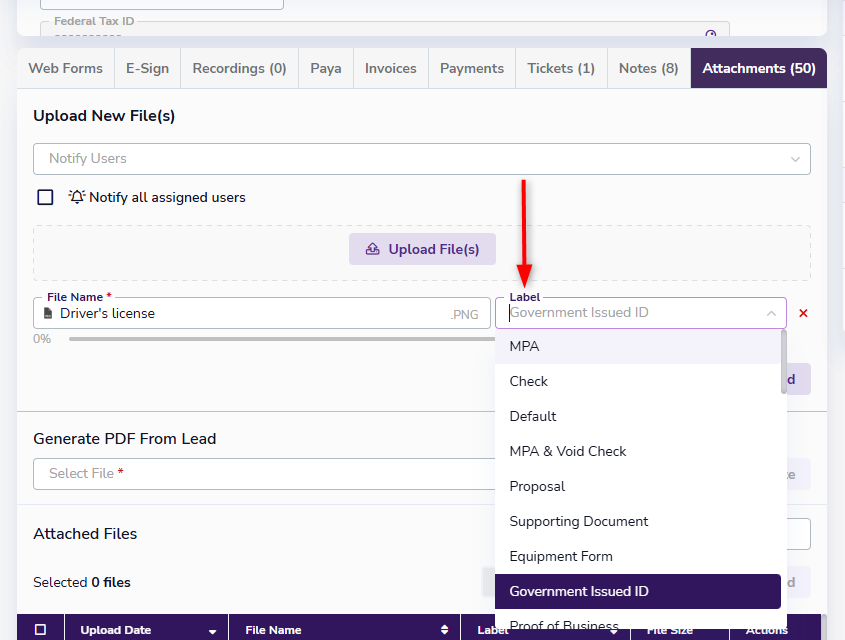Open the Notes (8) tab

[648, 68]
